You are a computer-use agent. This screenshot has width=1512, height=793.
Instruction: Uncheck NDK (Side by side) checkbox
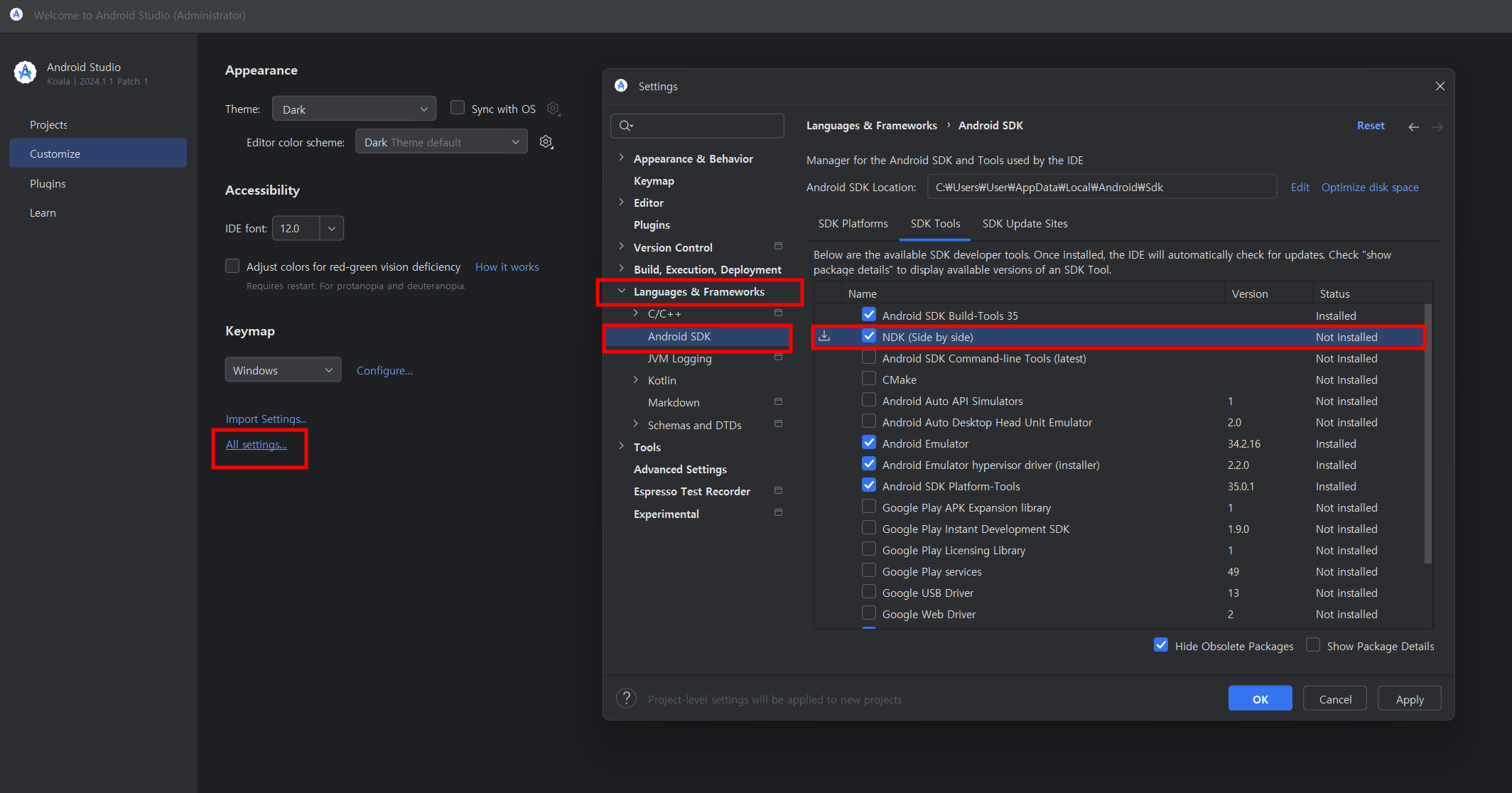(869, 335)
